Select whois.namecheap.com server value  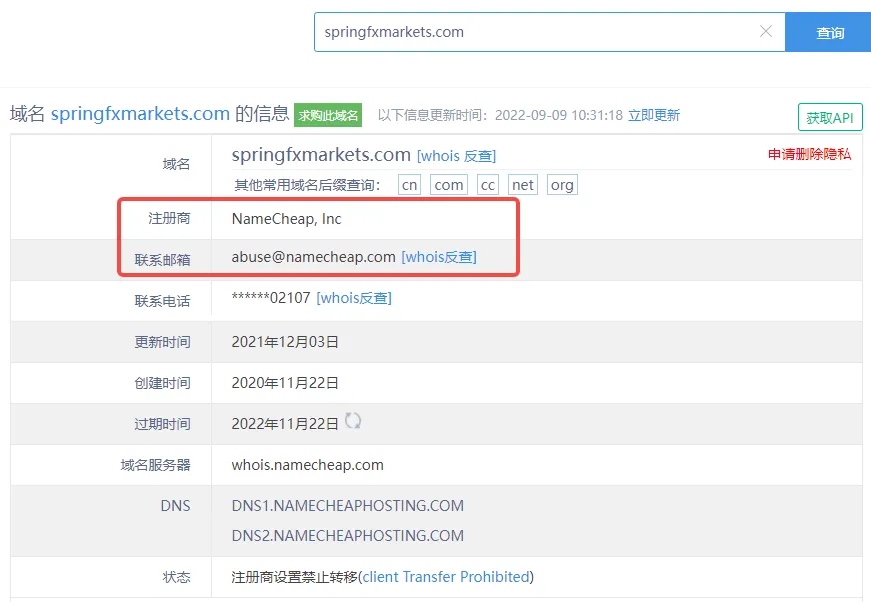click(x=307, y=465)
